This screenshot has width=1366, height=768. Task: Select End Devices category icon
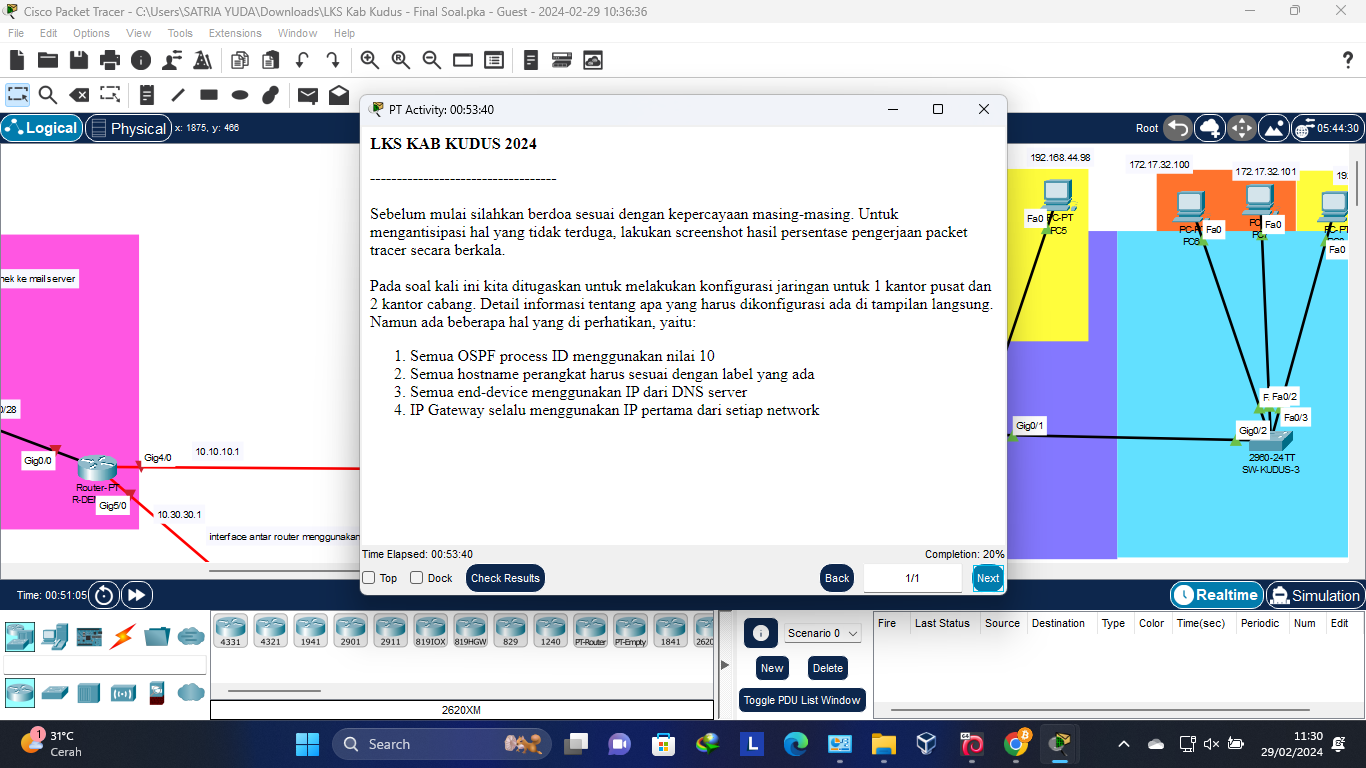tap(54, 635)
